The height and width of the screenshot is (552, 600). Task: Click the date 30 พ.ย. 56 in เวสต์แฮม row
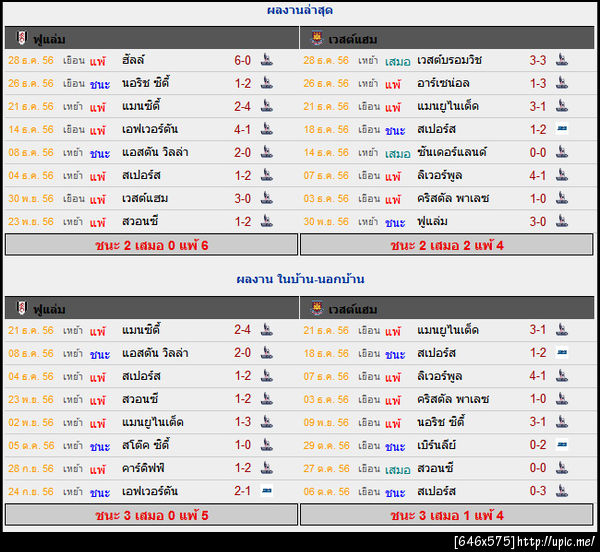(x=31, y=199)
